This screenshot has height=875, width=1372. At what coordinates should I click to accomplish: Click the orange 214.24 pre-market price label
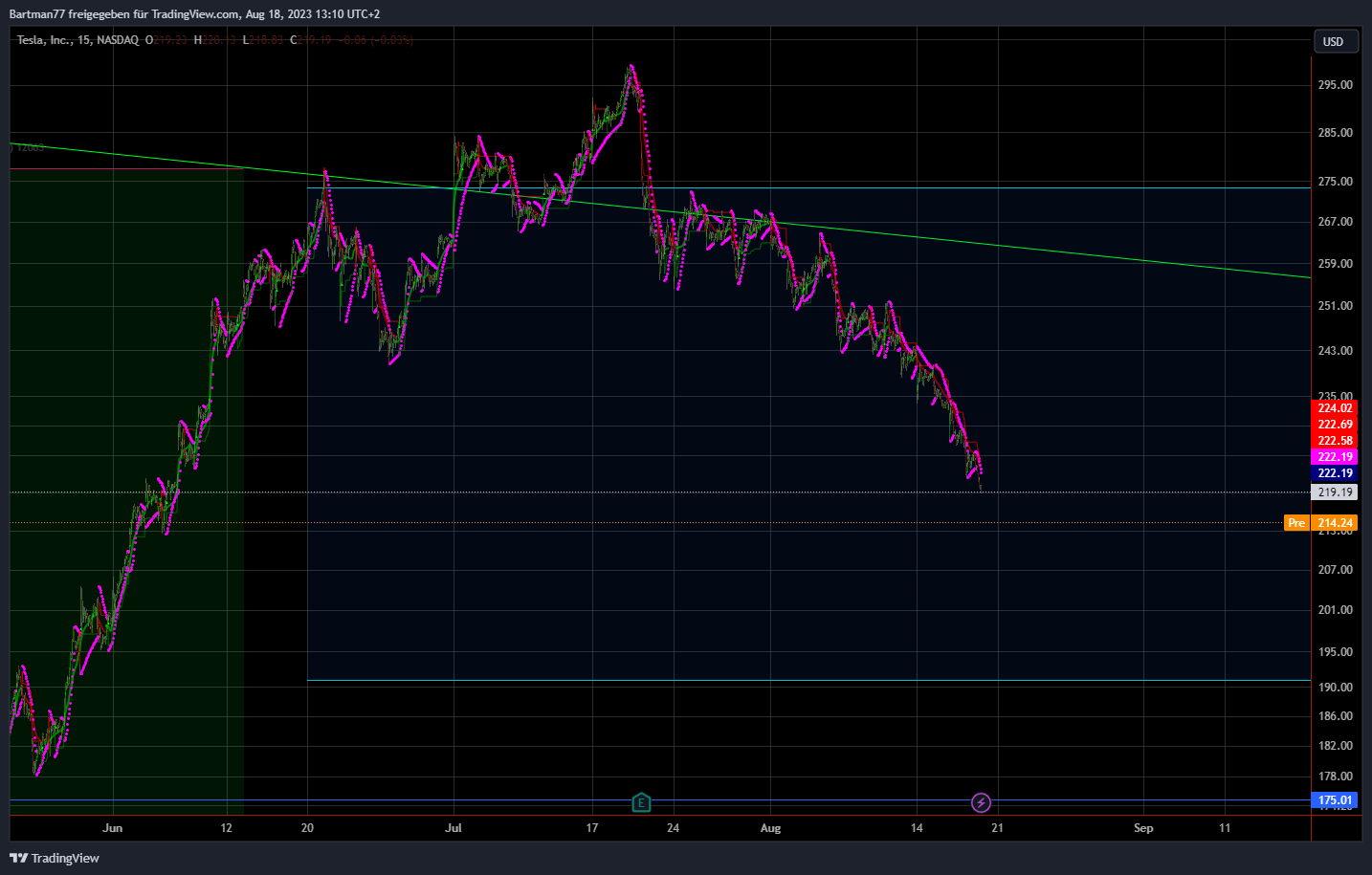(1335, 523)
